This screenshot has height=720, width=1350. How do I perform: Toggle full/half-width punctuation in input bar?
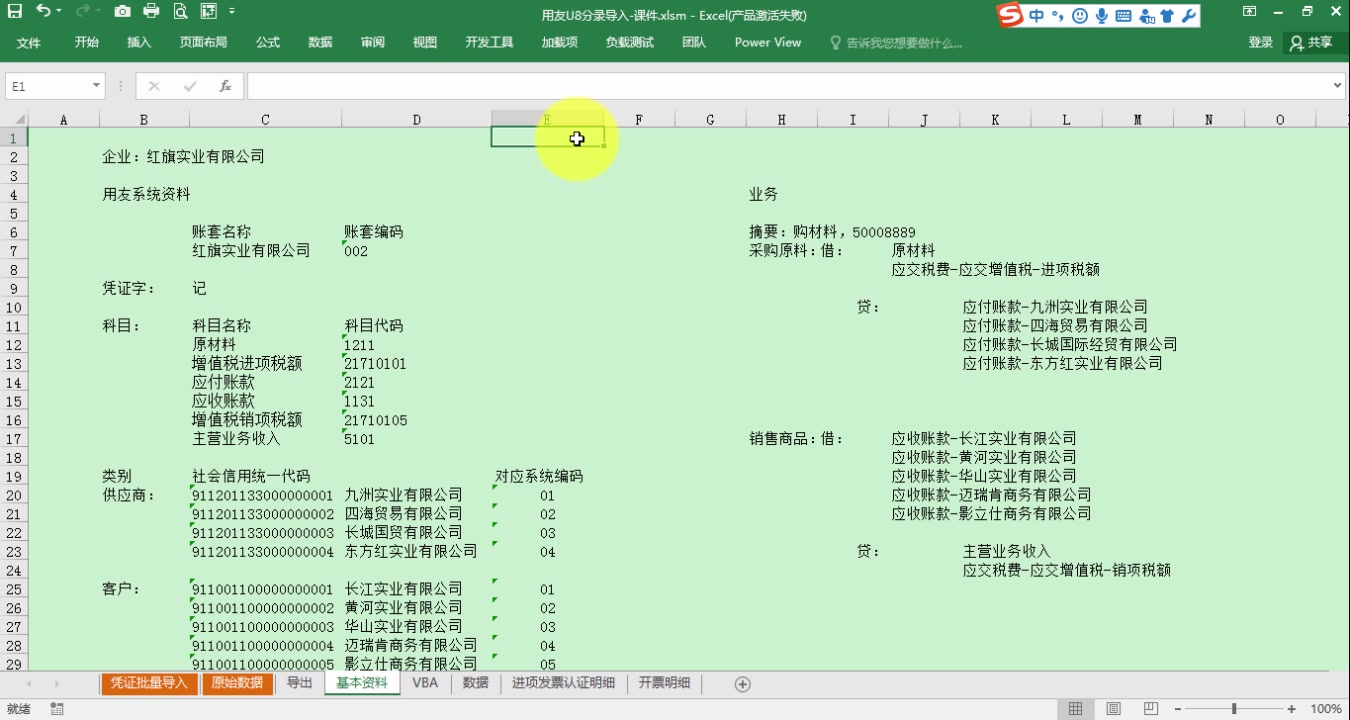[1059, 16]
